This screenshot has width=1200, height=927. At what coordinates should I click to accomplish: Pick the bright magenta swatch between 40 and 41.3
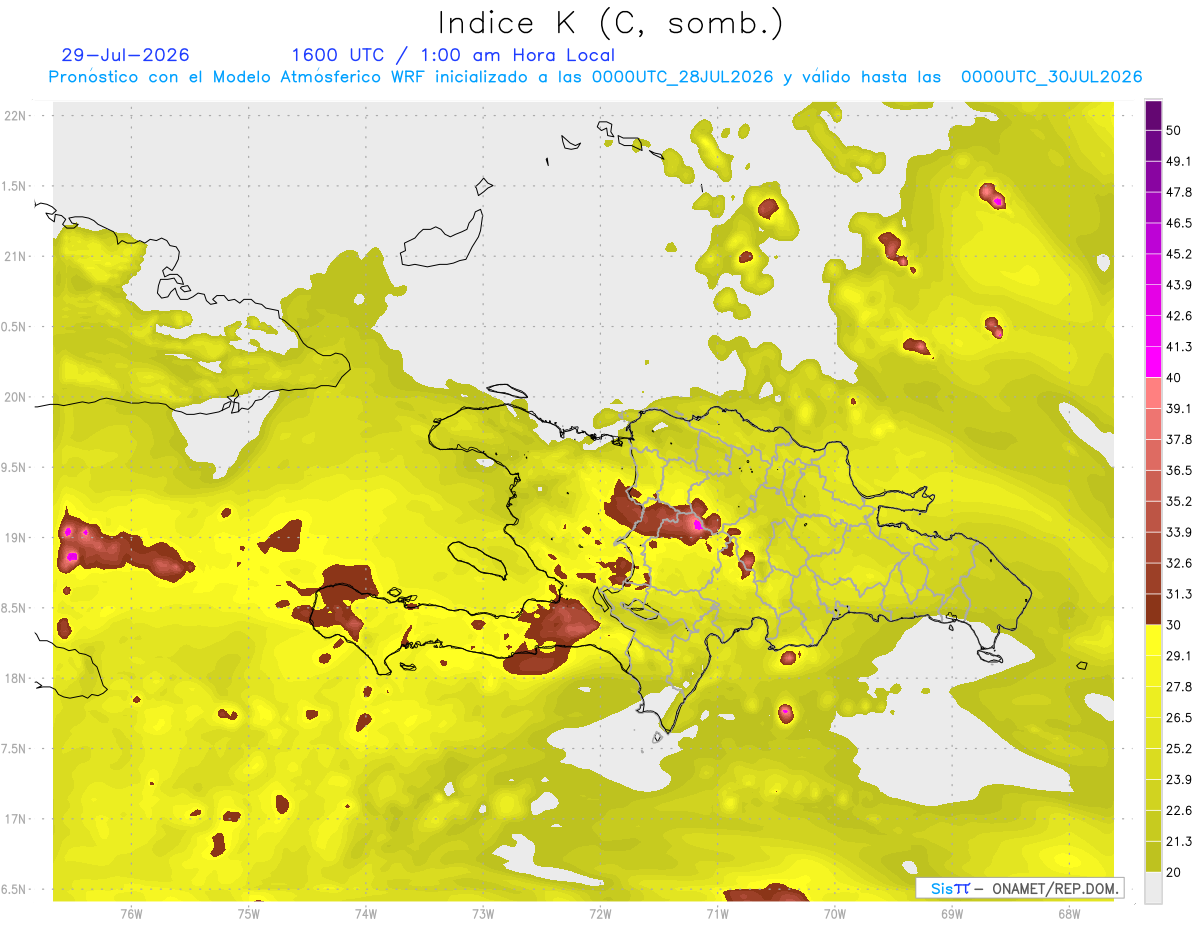pyautogui.click(x=1153, y=361)
